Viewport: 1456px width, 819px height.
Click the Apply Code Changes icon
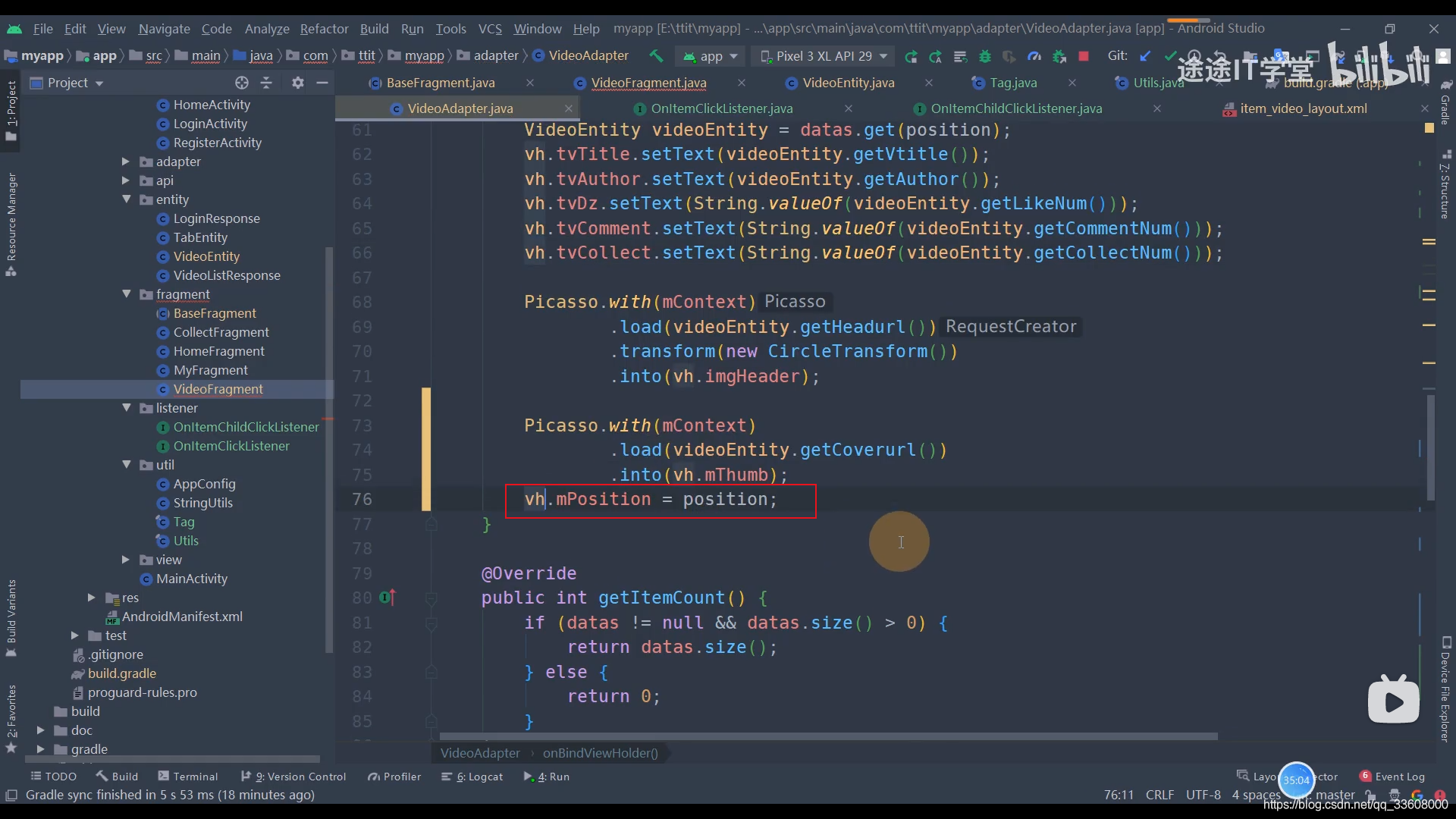[960, 56]
